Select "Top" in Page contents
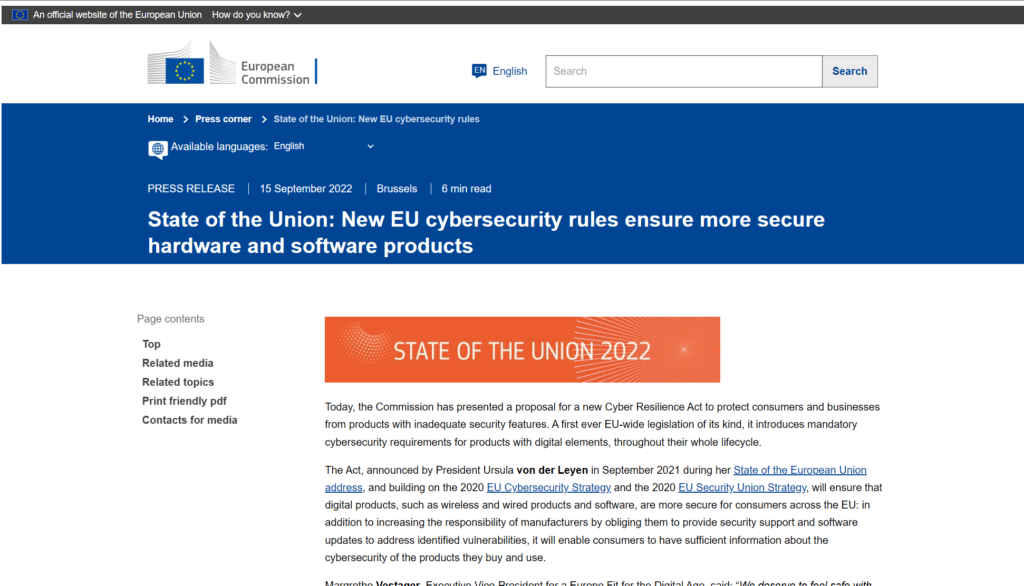1024x586 pixels. 151,343
